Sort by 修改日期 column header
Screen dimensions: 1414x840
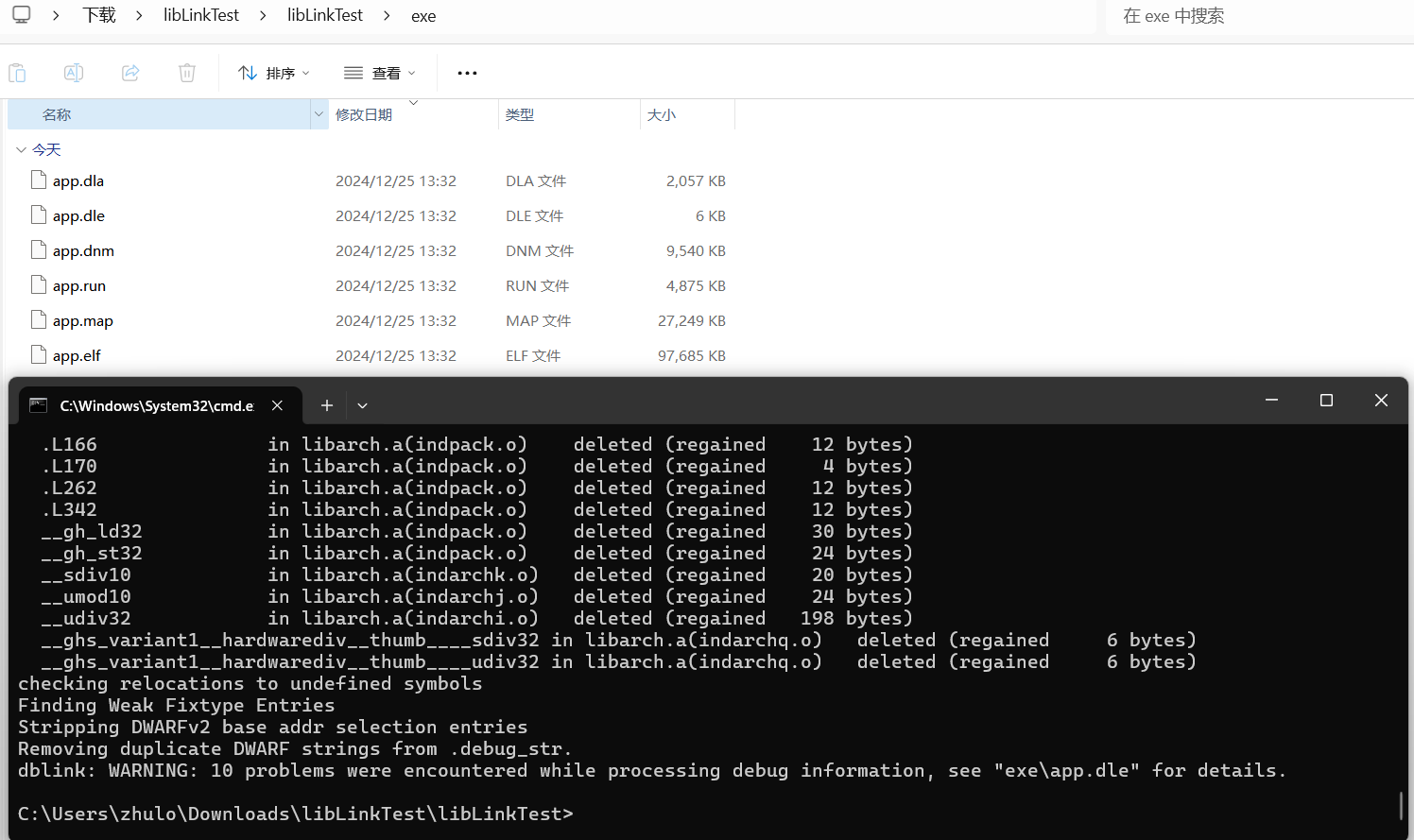[364, 114]
